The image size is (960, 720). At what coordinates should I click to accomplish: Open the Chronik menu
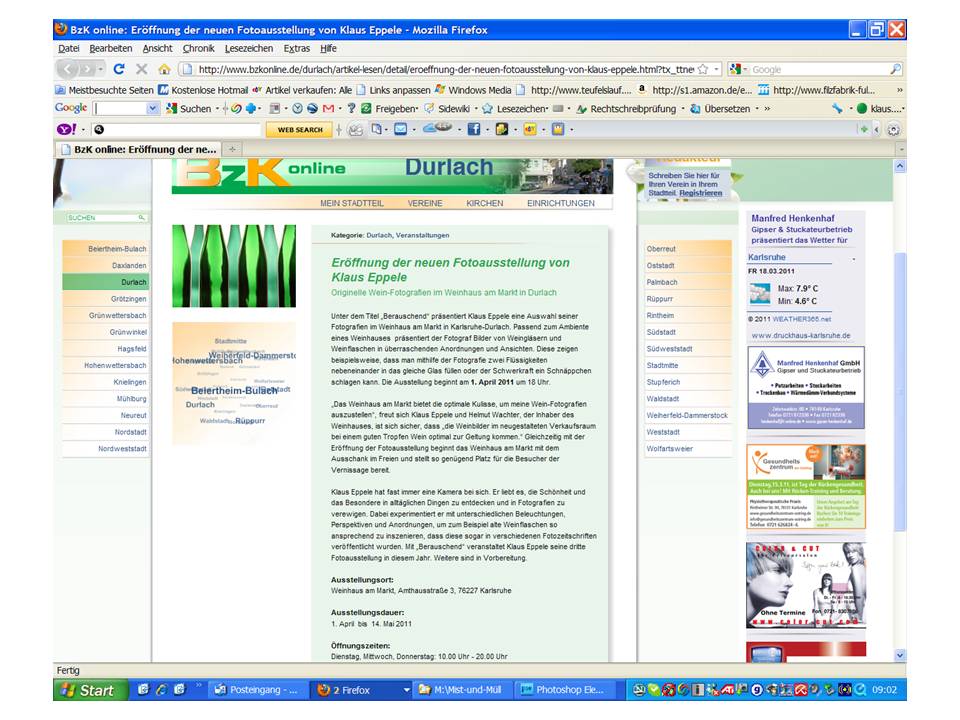coord(198,48)
